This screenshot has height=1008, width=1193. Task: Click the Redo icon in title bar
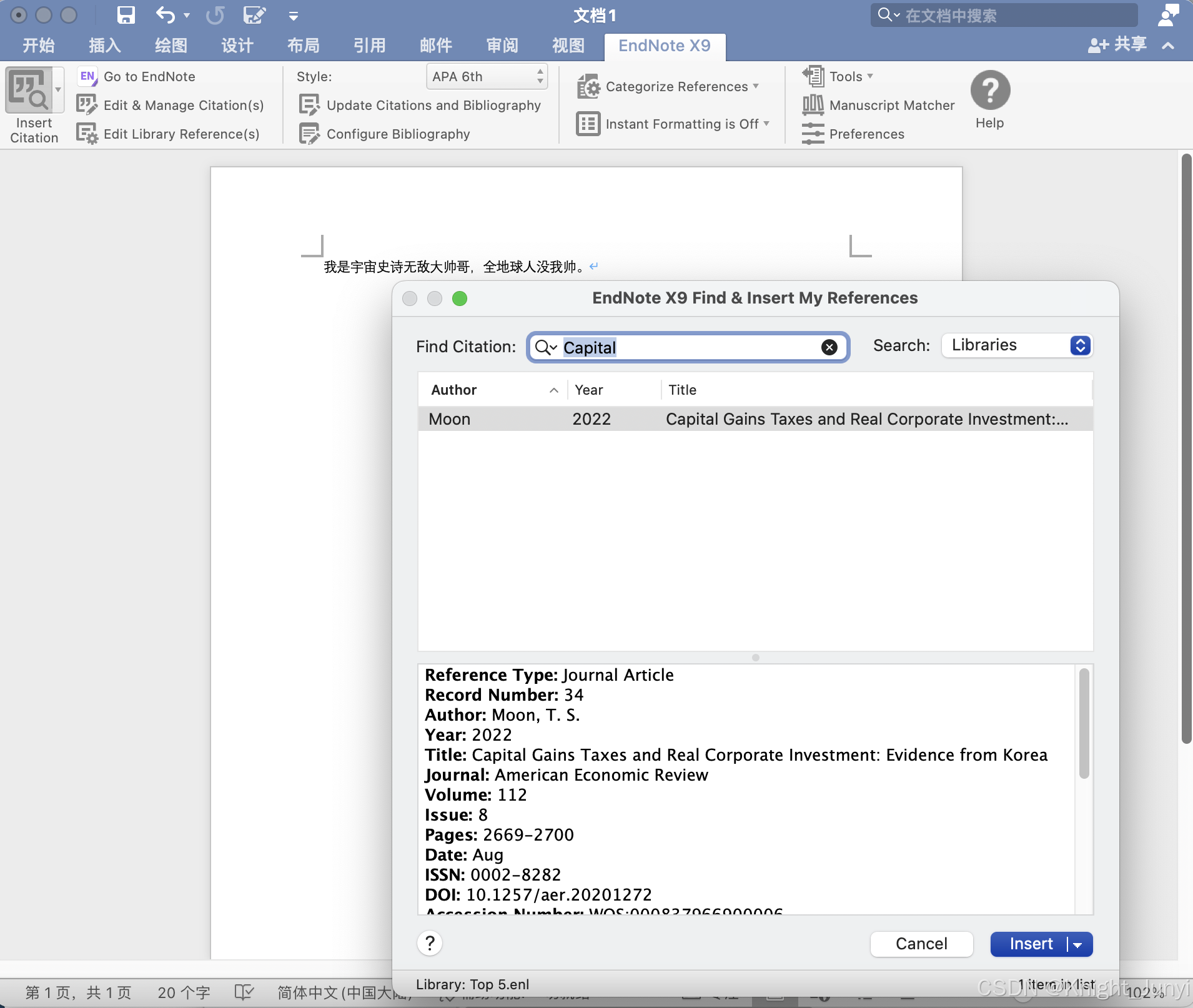[x=215, y=15]
